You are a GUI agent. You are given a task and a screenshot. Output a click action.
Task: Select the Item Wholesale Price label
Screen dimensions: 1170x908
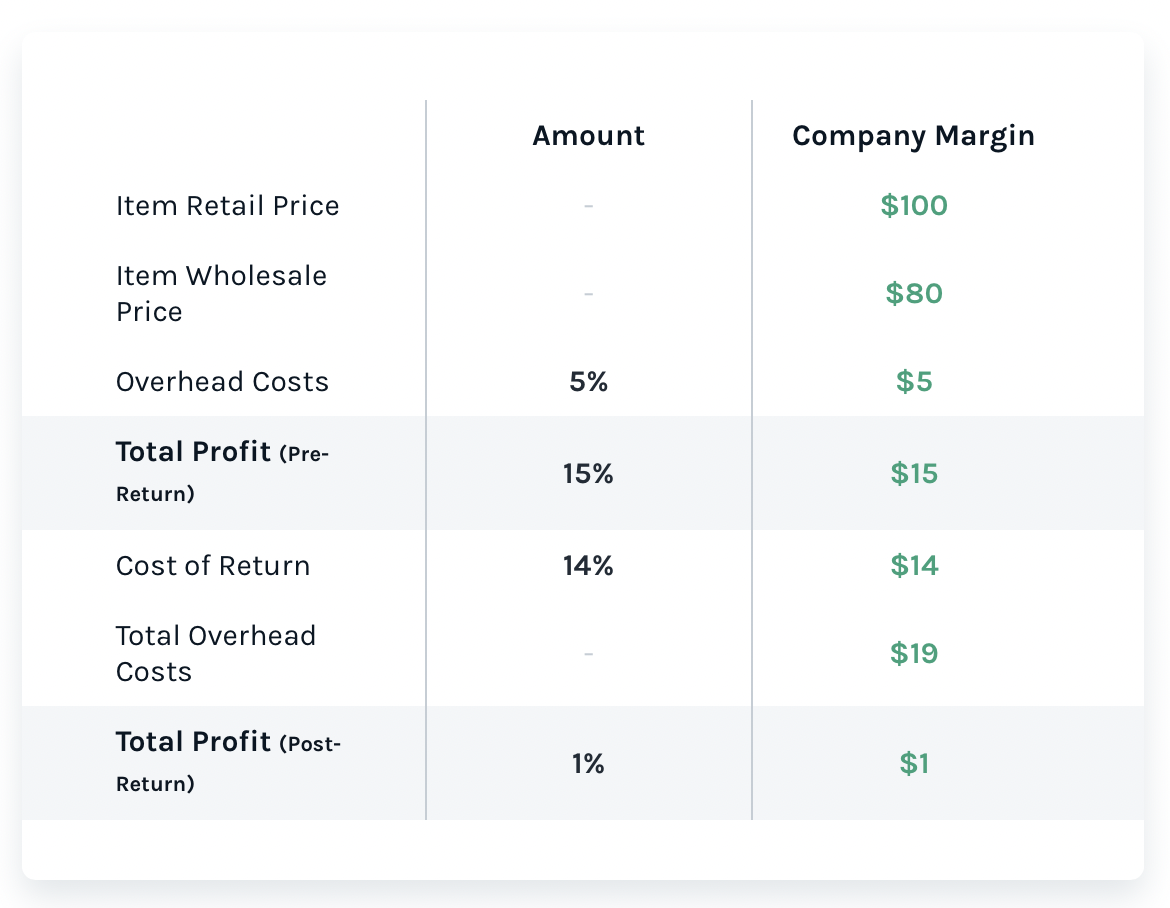point(222,294)
